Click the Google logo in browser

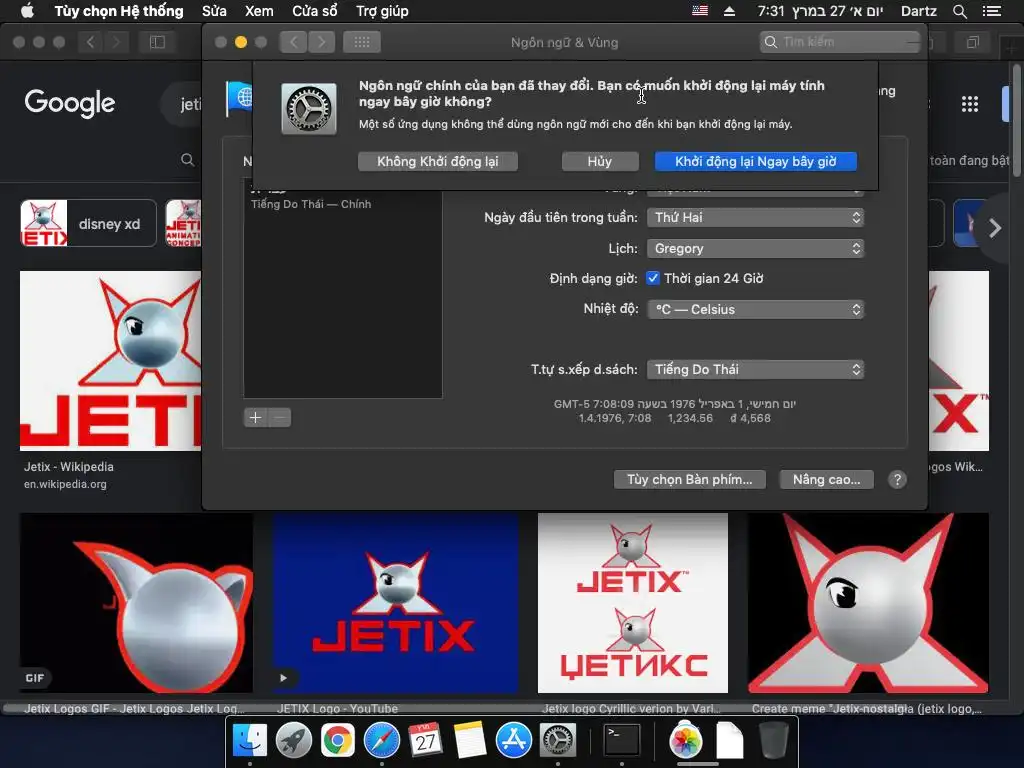[70, 103]
